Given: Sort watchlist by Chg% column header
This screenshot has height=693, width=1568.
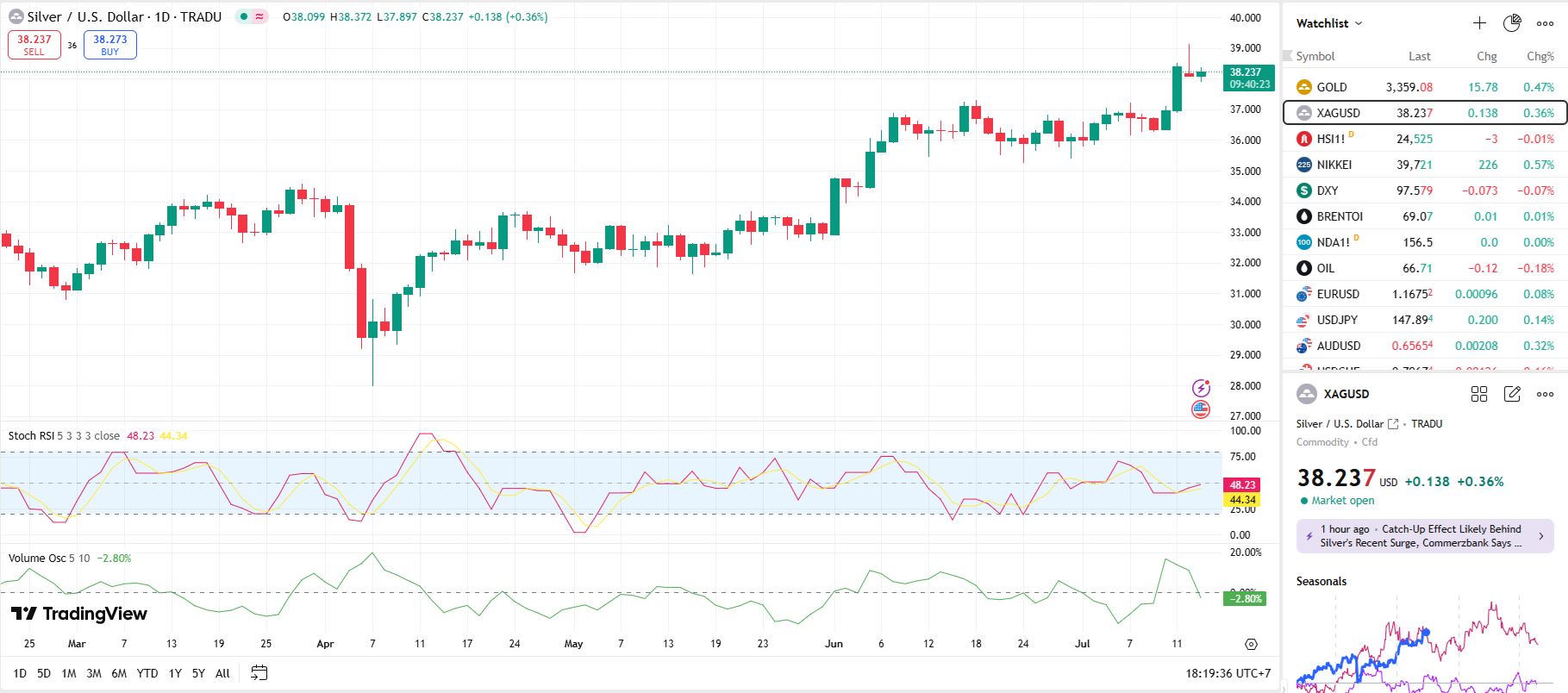Looking at the screenshot, I should (1540, 56).
